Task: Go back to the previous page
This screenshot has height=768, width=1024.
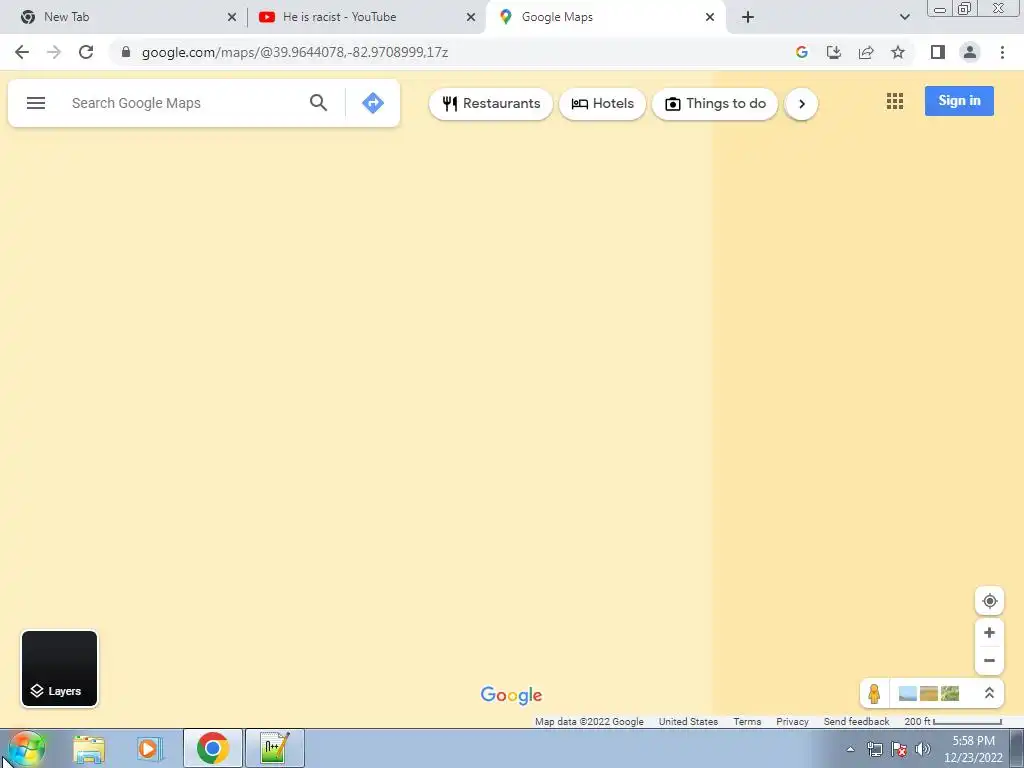Action: [22, 52]
